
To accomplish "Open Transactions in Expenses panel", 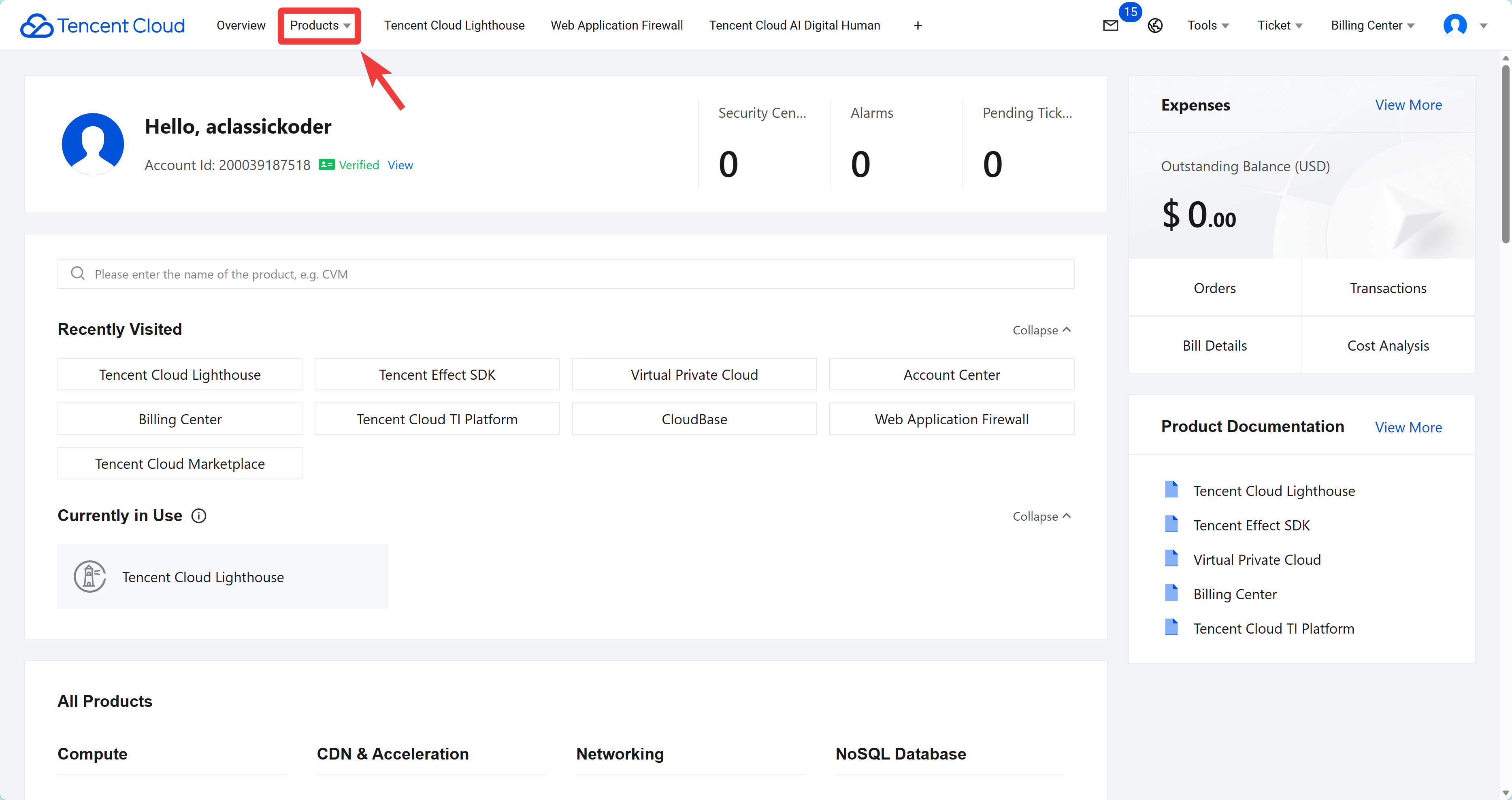I will [x=1388, y=287].
